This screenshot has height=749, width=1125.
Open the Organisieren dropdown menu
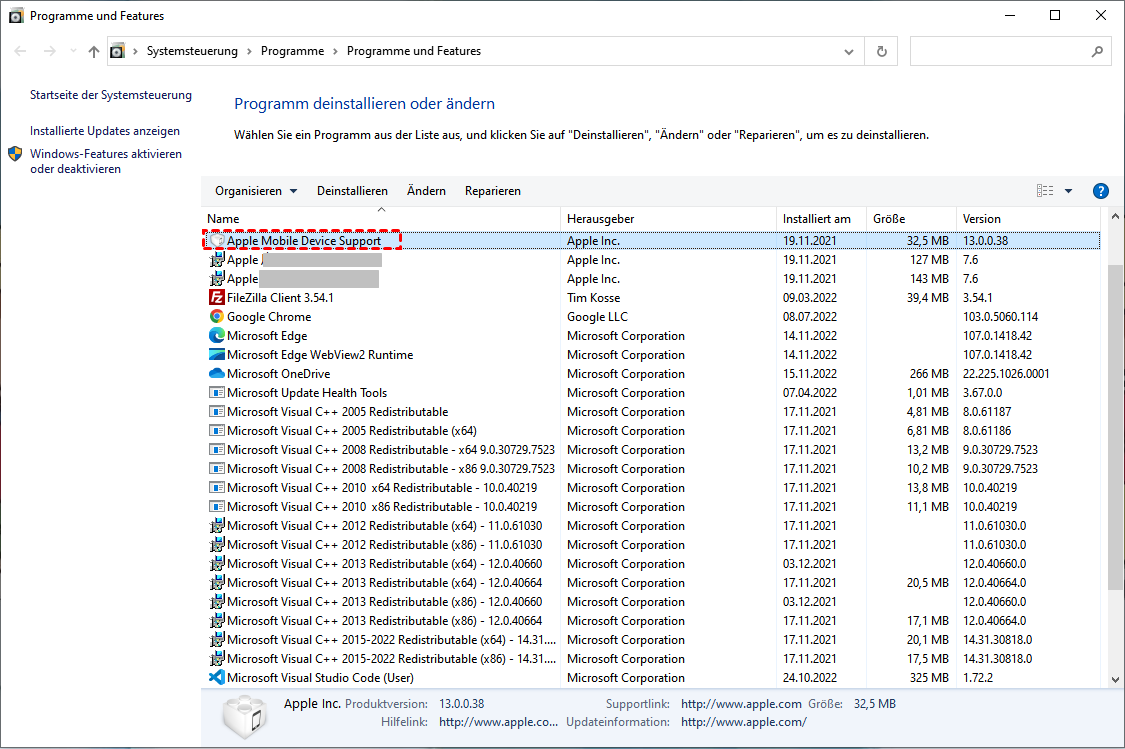pos(256,191)
